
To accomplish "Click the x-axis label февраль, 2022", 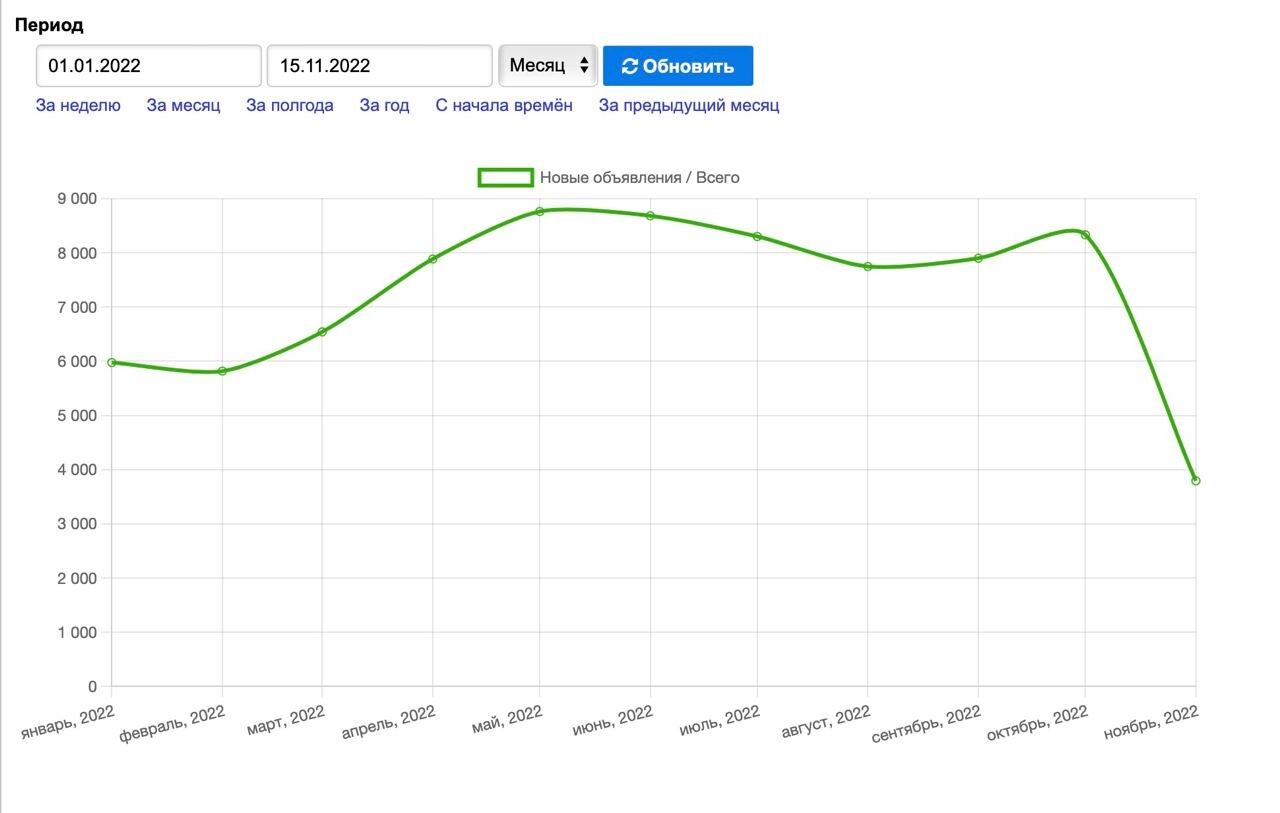I will (172, 725).
